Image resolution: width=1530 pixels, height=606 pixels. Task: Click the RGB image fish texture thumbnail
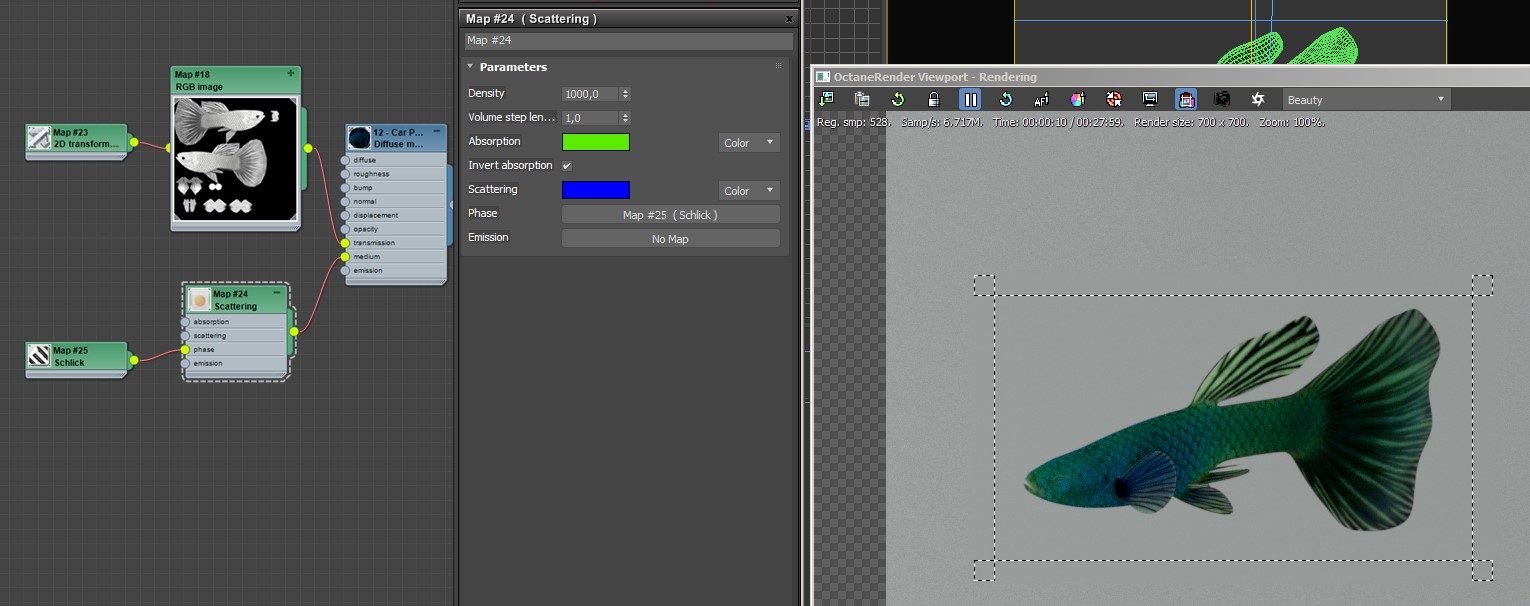click(x=235, y=159)
